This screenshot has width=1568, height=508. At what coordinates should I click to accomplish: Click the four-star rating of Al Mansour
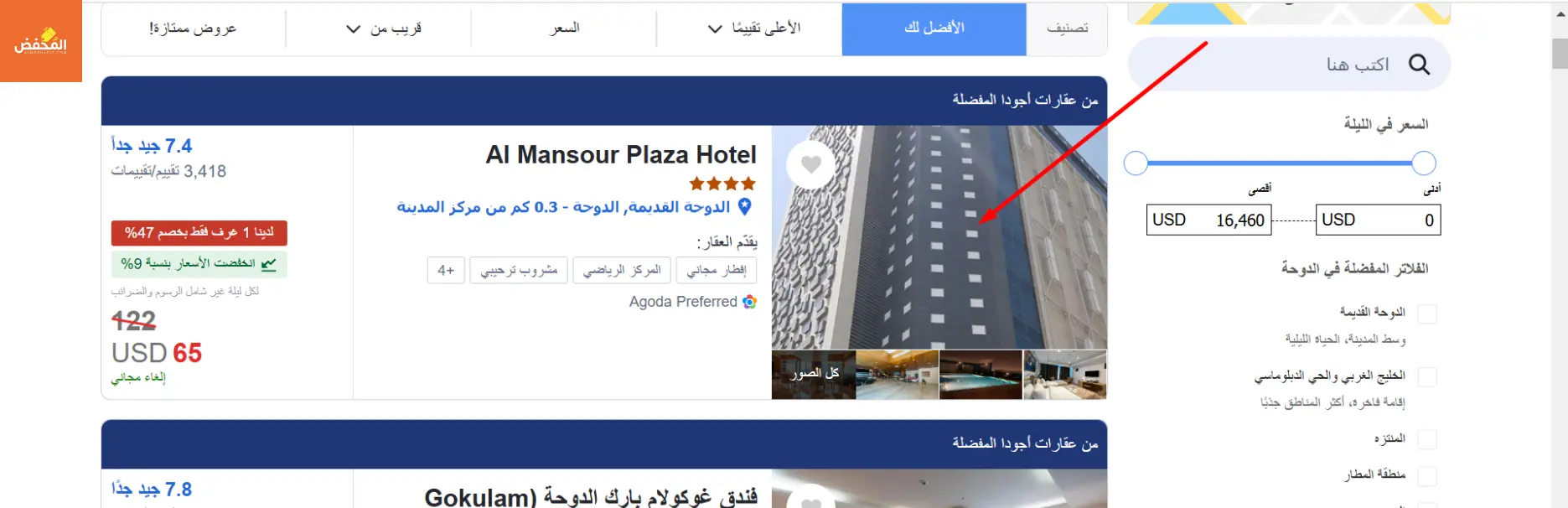pos(722,184)
